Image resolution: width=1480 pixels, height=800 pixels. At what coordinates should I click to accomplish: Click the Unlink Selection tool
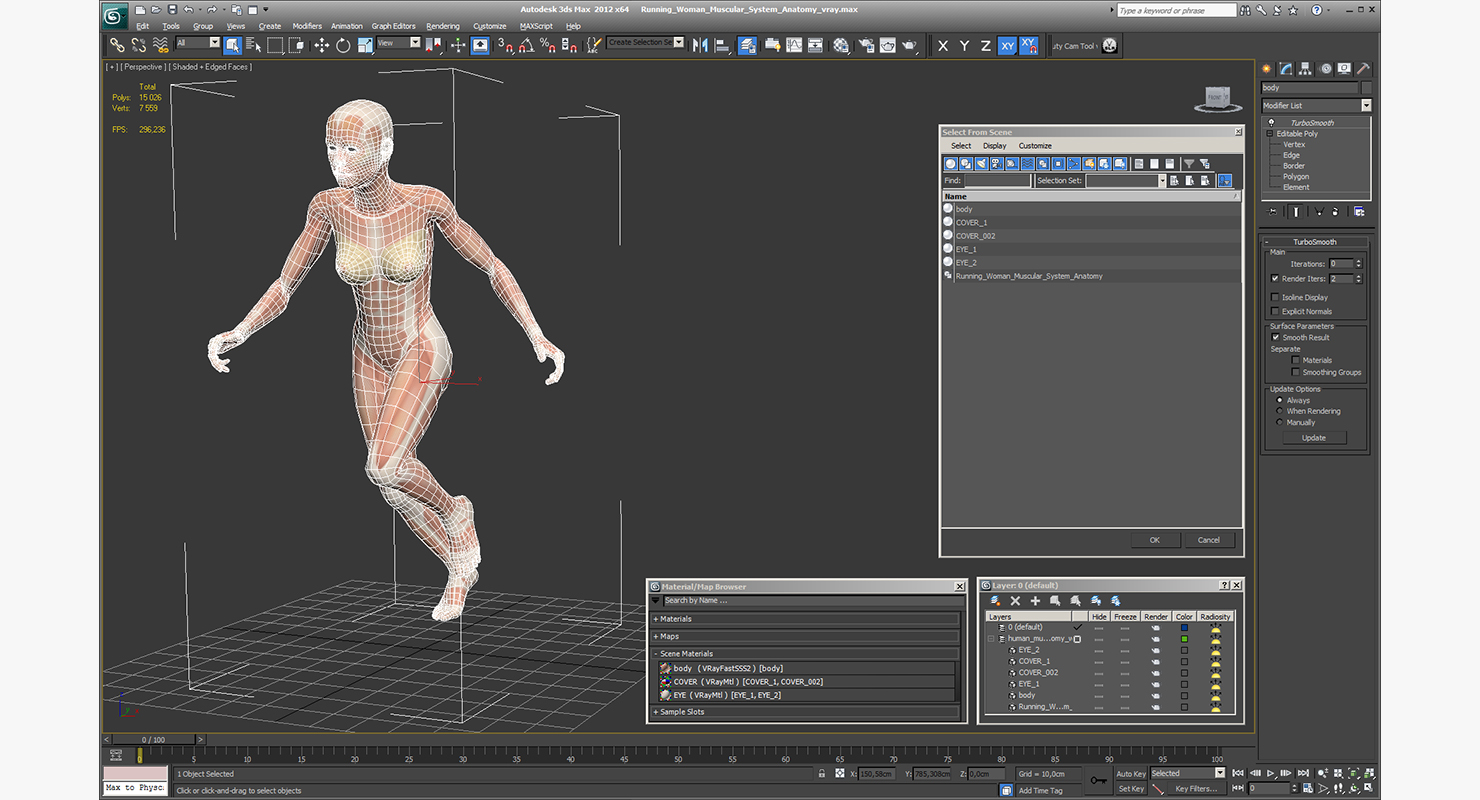(138, 45)
